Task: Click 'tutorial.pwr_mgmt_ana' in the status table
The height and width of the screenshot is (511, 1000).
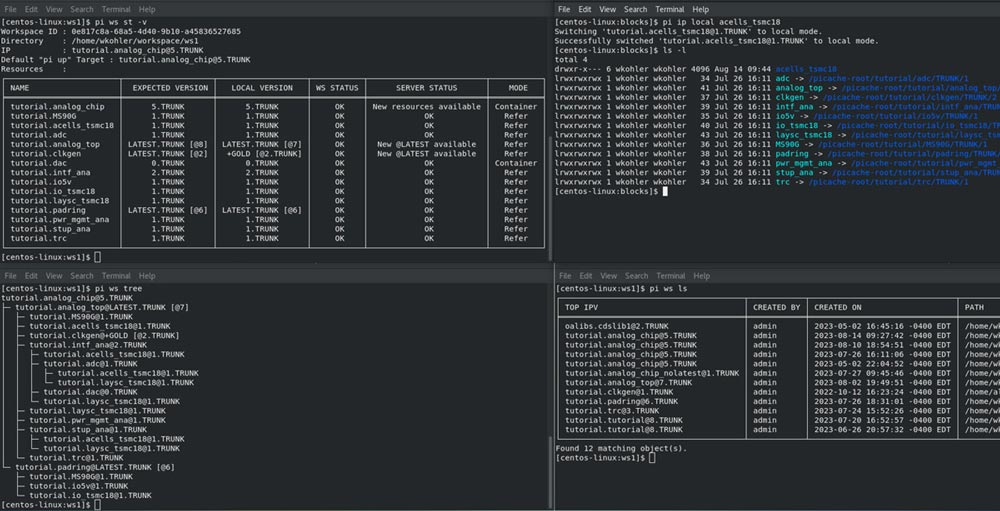Action: point(60,219)
